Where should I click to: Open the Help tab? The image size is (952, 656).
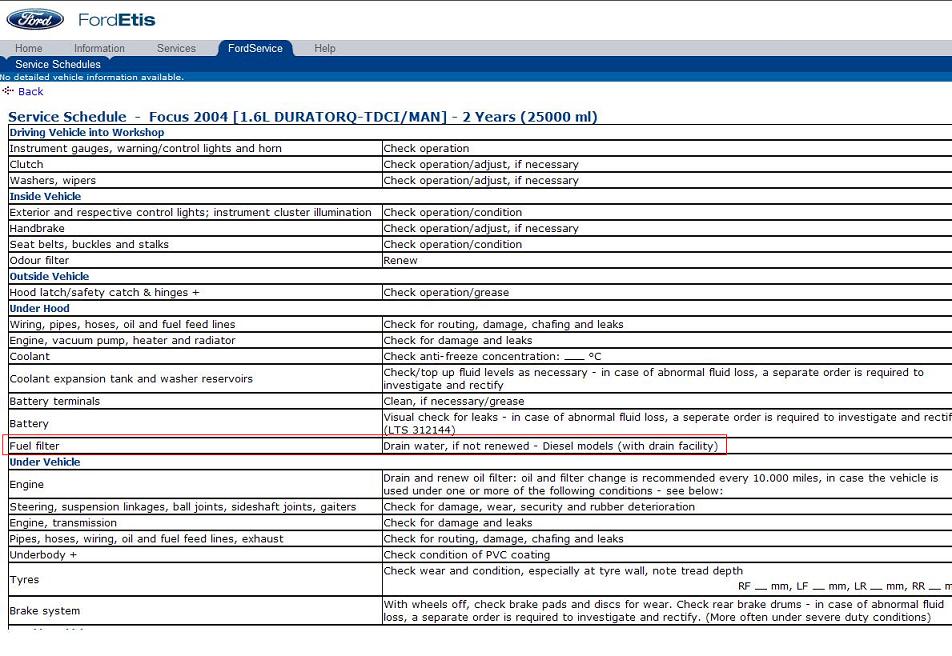(x=325, y=48)
